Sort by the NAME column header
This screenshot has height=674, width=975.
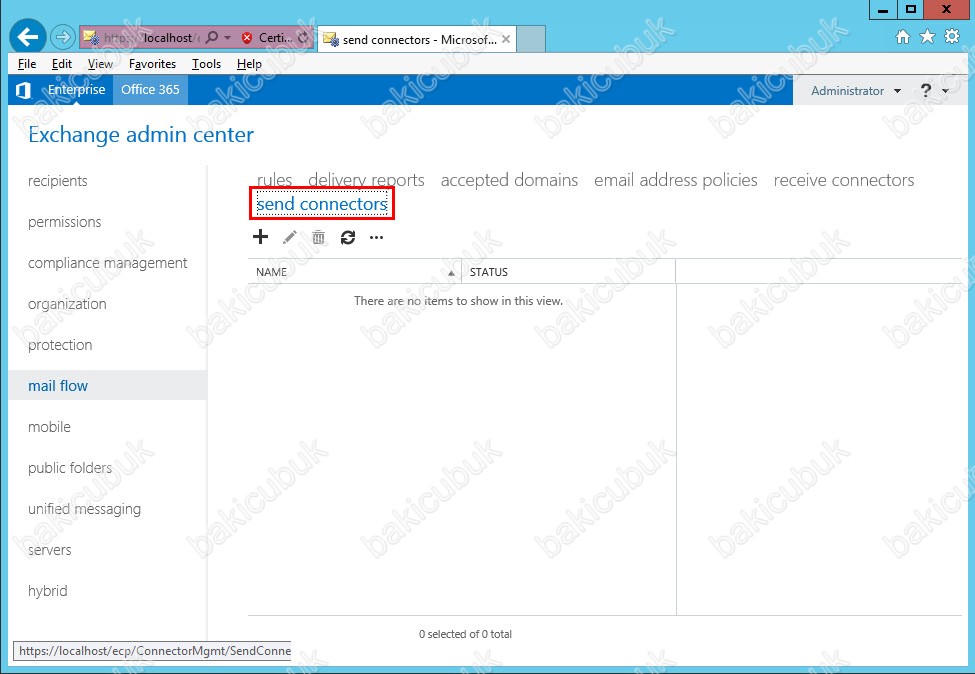tap(354, 272)
